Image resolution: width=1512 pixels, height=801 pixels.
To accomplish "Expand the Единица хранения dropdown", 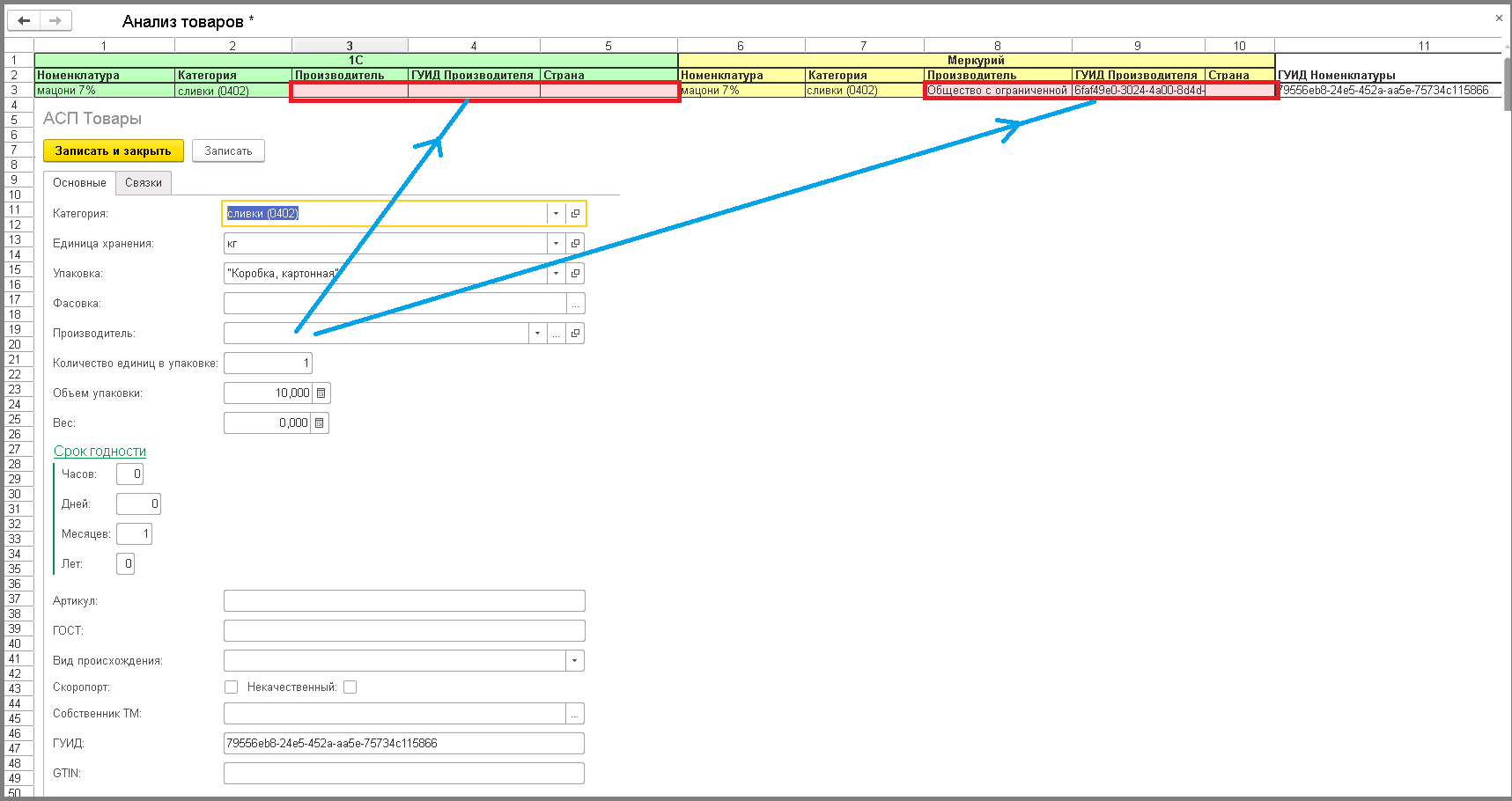I will 556,243.
